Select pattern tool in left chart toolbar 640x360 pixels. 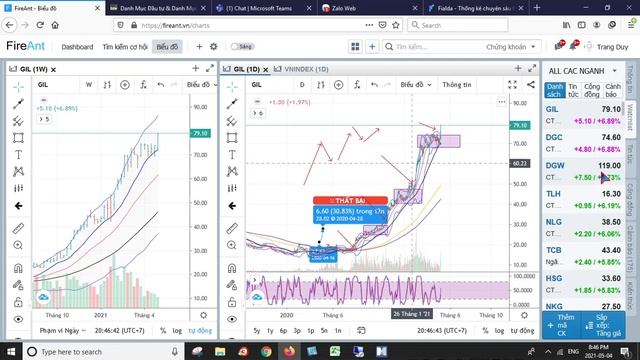click(x=18, y=171)
